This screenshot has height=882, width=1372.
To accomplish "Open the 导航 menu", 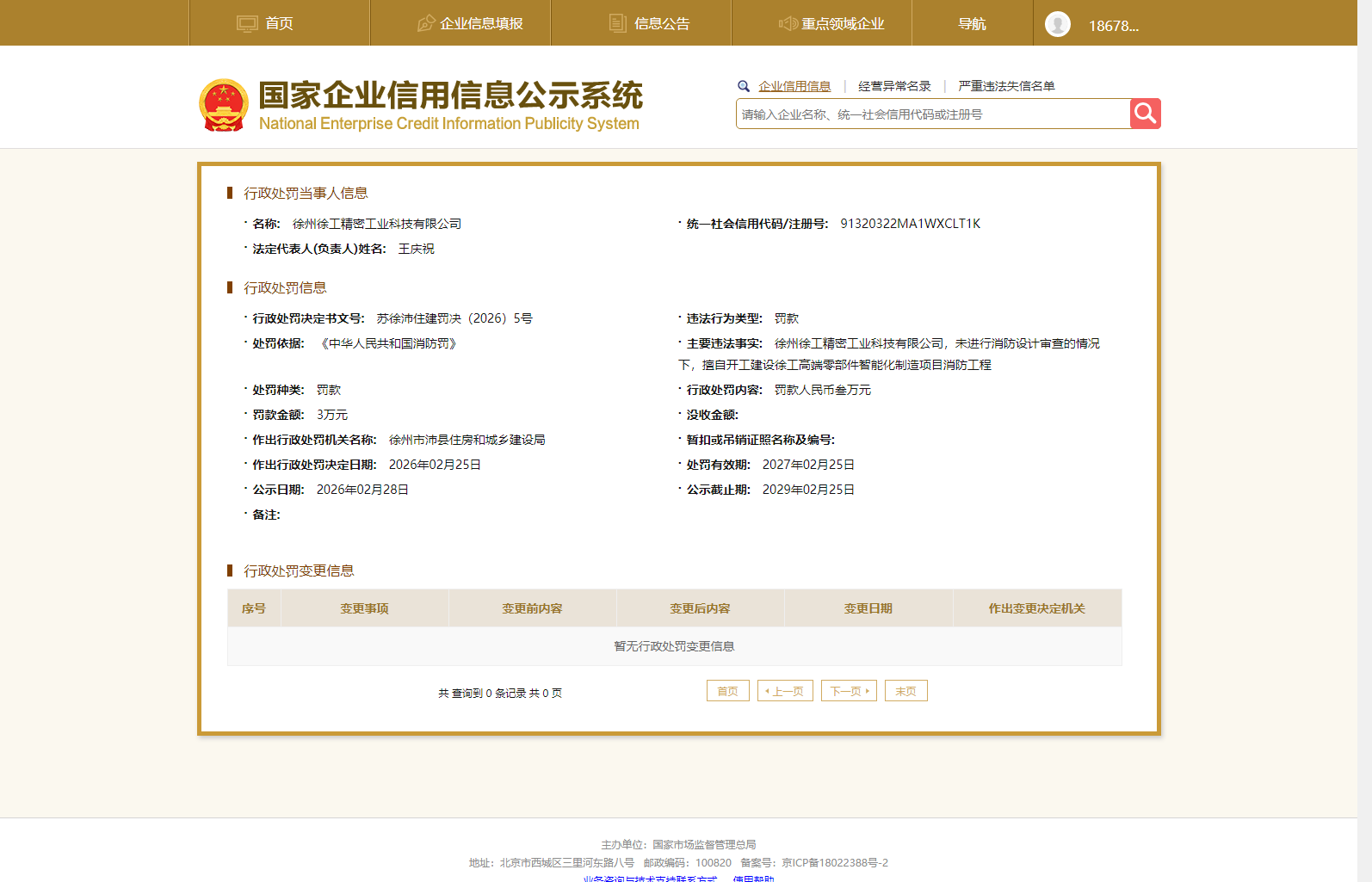I will pyautogui.click(x=972, y=24).
